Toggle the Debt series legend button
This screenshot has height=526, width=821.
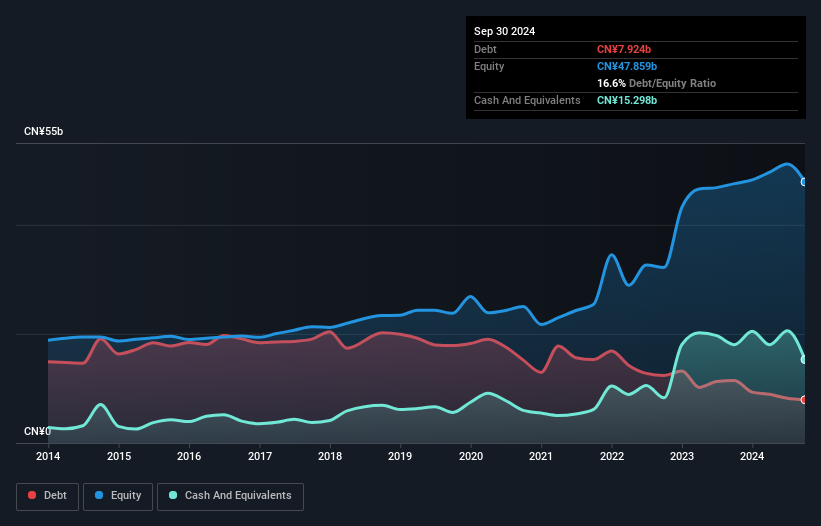[48, 496]
